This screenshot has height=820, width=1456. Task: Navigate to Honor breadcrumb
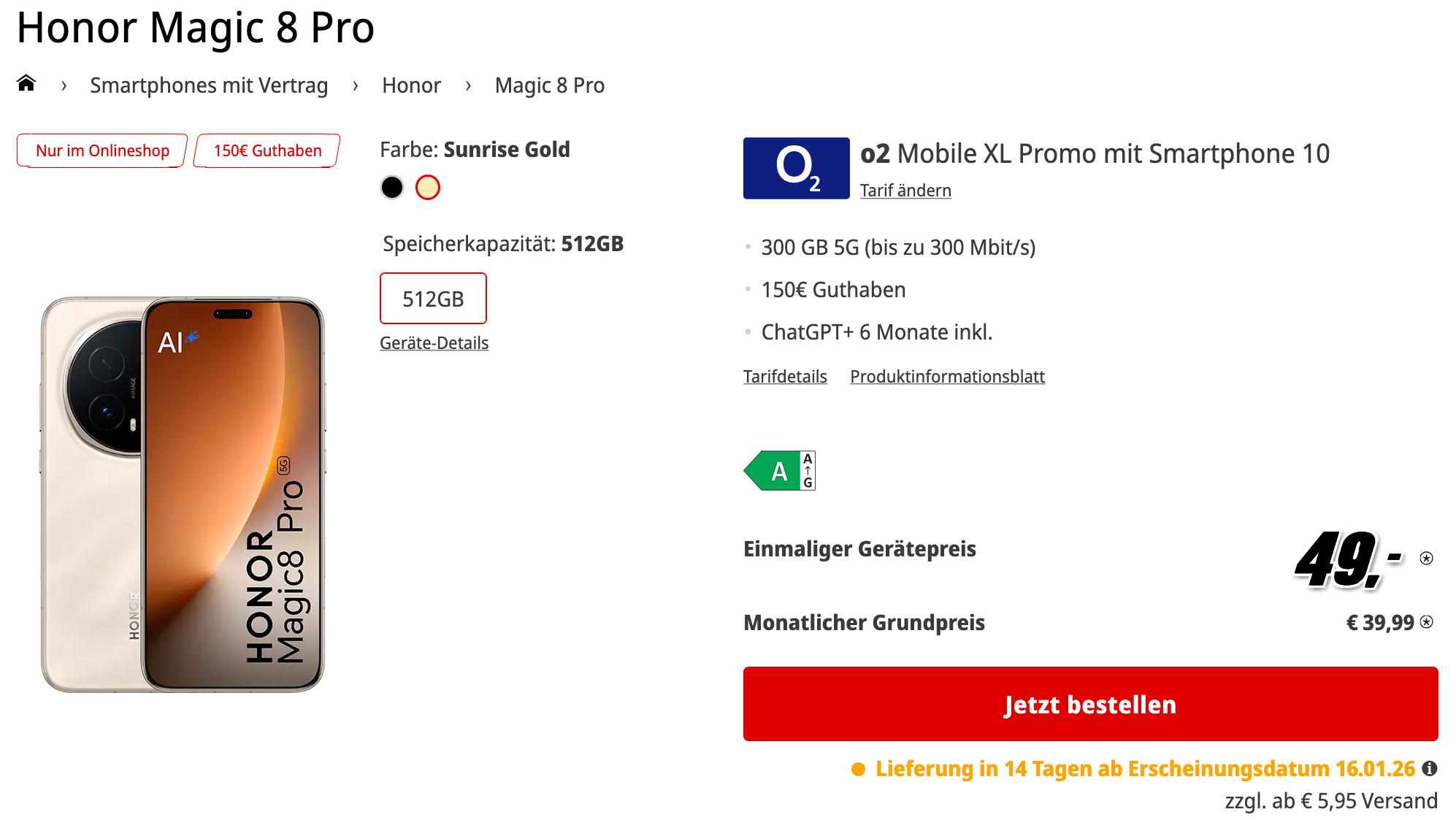(411, 85)
